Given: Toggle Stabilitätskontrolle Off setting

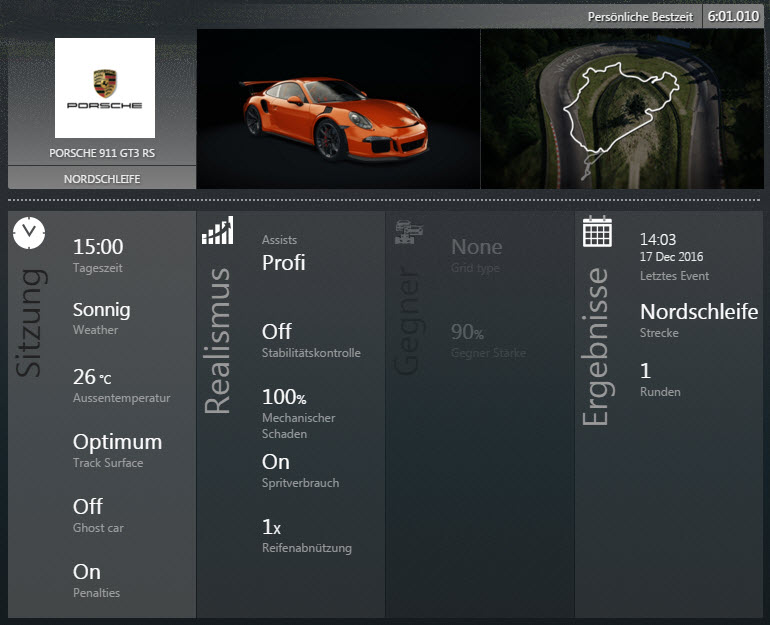Looking at the screenshot, I should [277, 332].
